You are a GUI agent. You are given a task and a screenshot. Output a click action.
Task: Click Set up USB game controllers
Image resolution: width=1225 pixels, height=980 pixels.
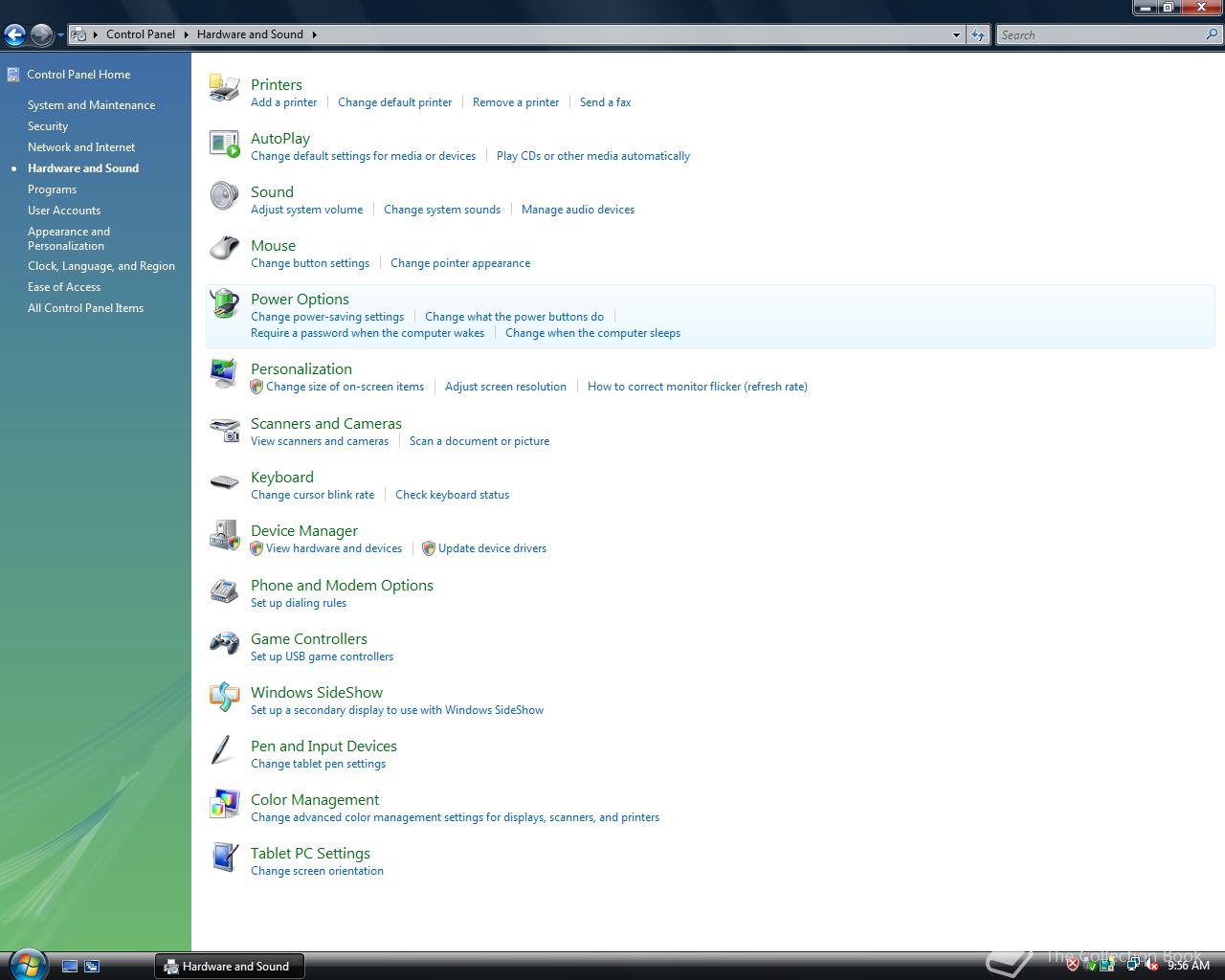coord(322,657)
